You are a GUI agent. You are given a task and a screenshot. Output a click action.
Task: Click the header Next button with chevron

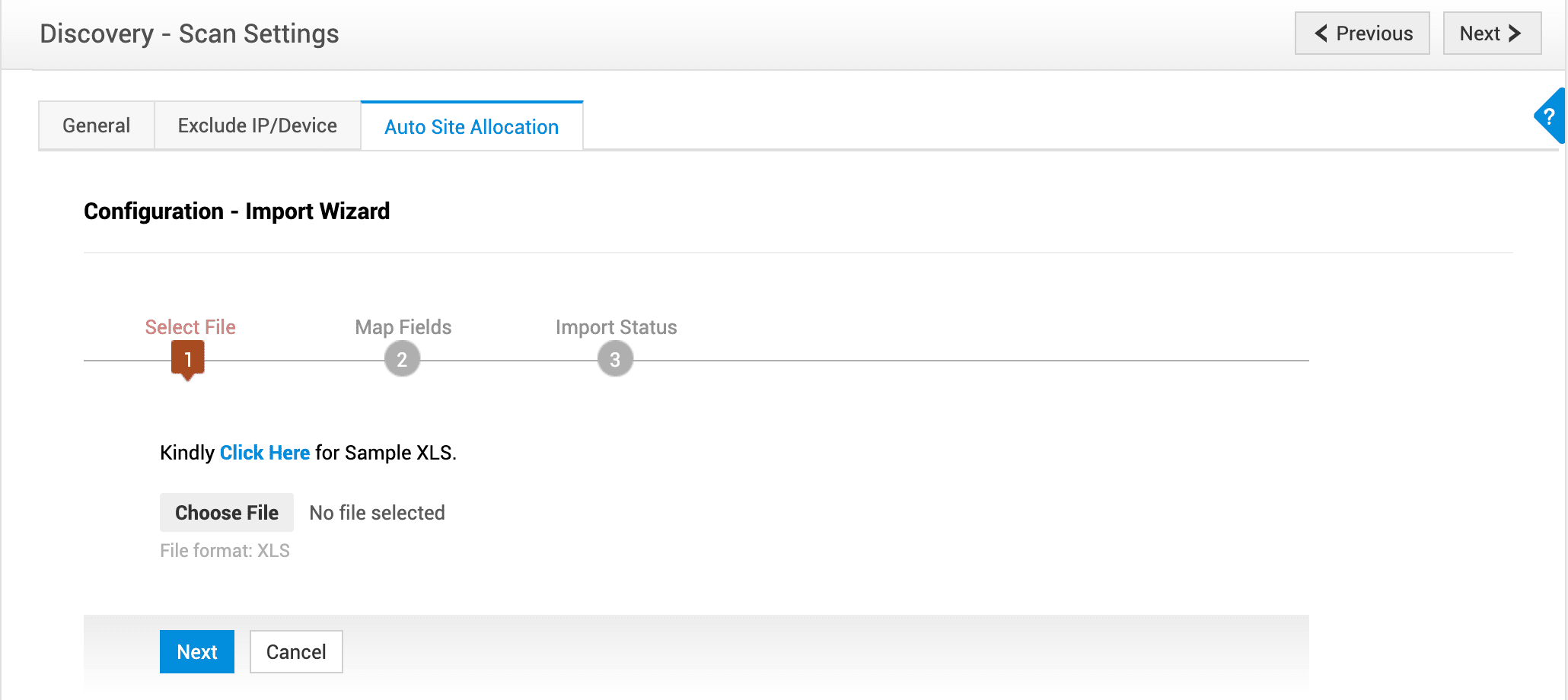tap(1491, 33)
